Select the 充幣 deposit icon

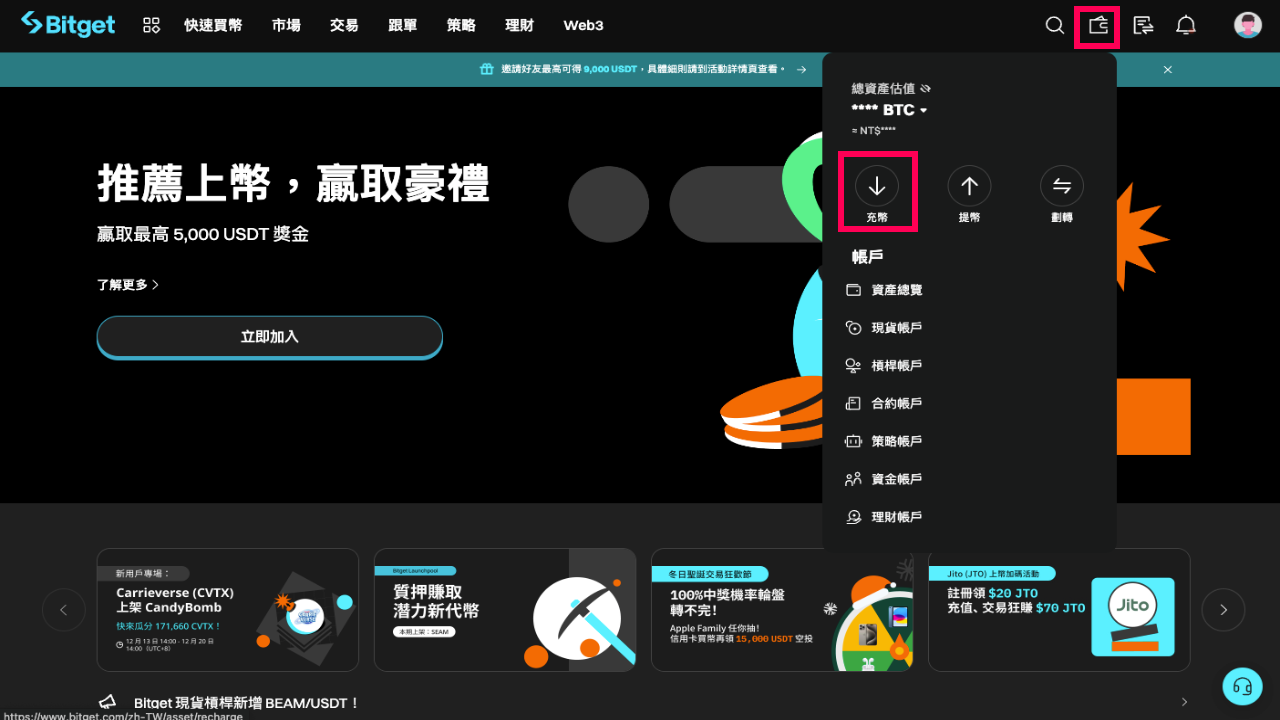(877, 186)
